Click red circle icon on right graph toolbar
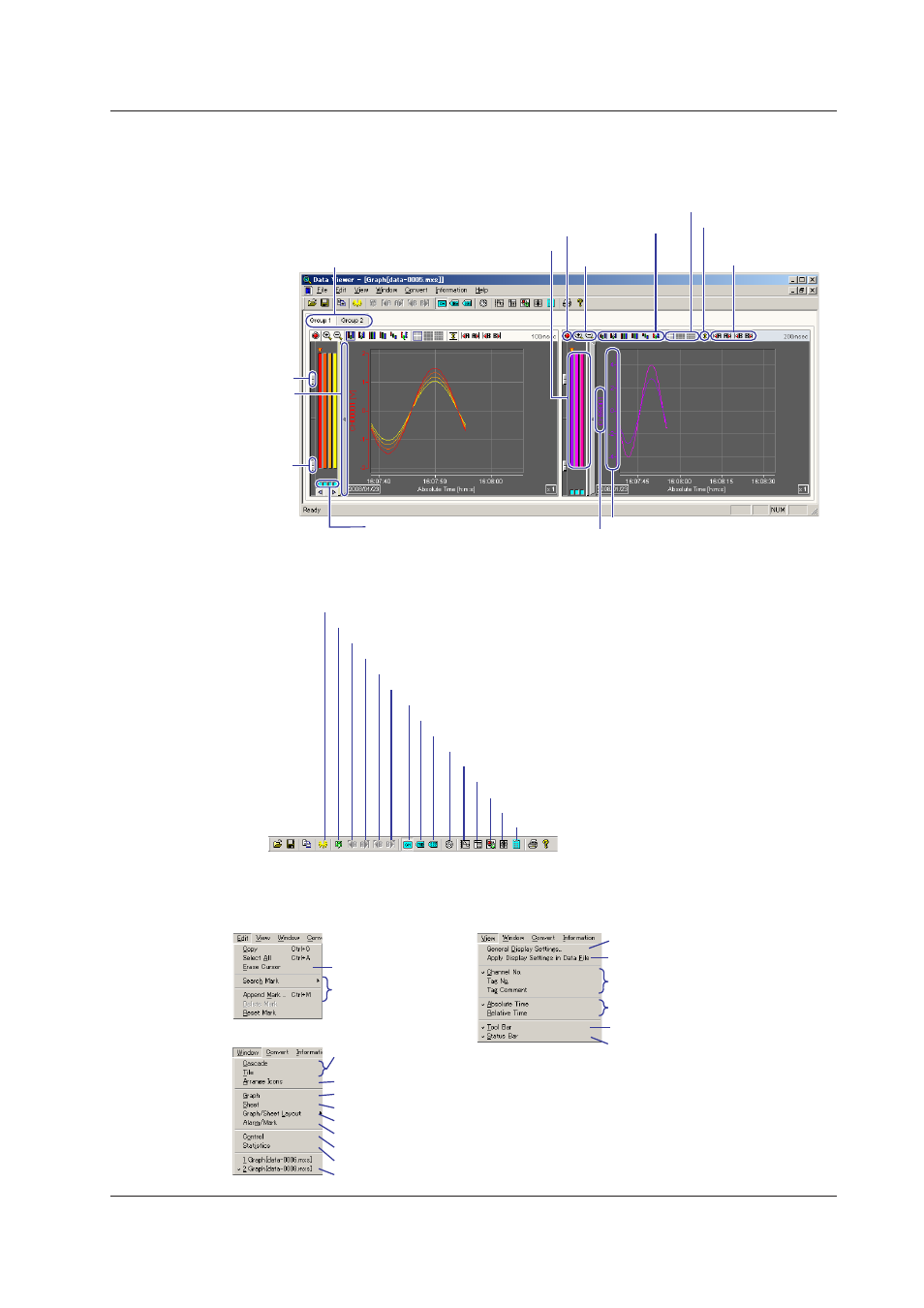Image resolution: width=924 pixels, height=1308 pixels. pyautogui.click(x=568, y=336)
